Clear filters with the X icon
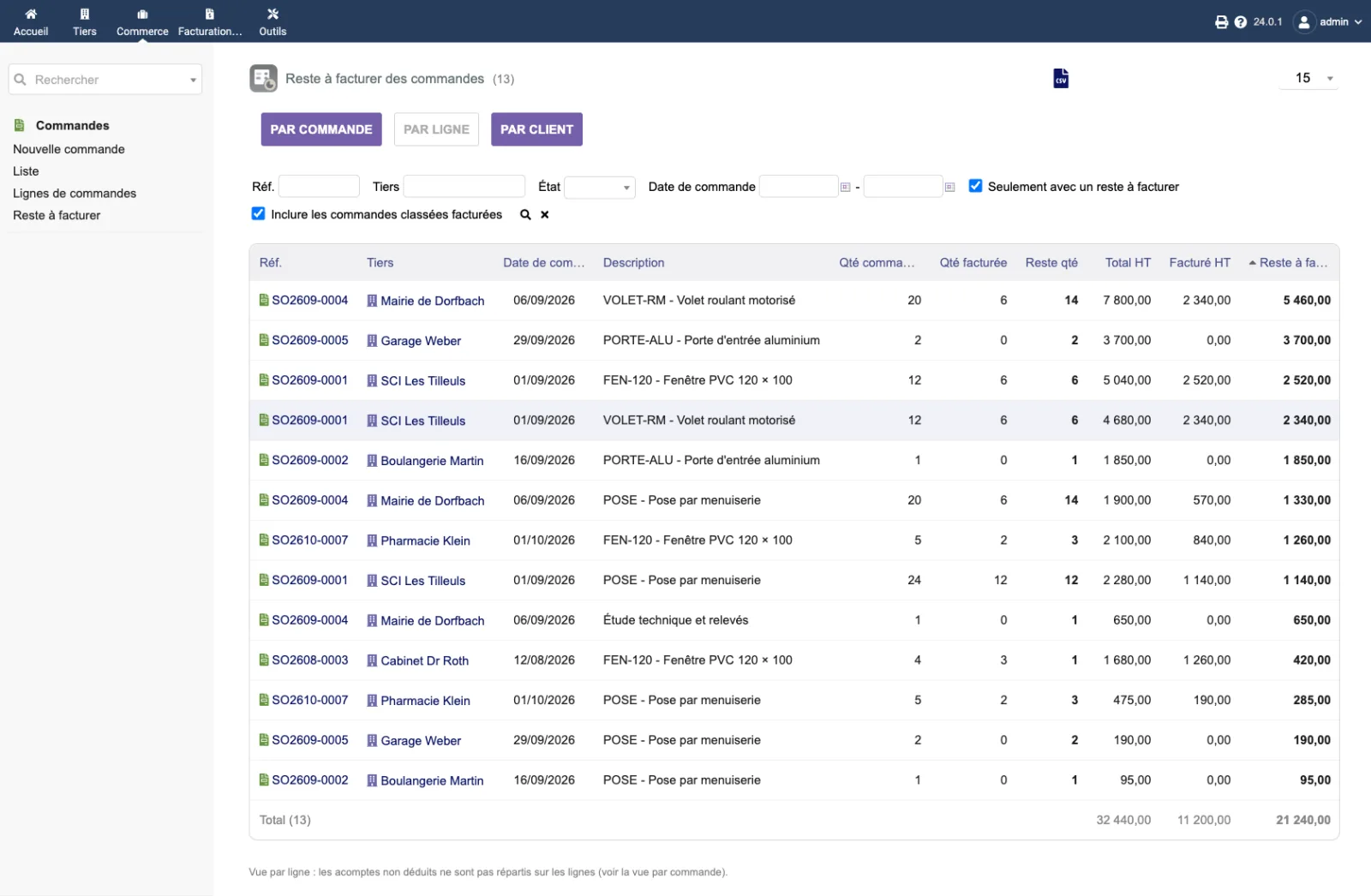1371x896 pixels. [544, 214]
